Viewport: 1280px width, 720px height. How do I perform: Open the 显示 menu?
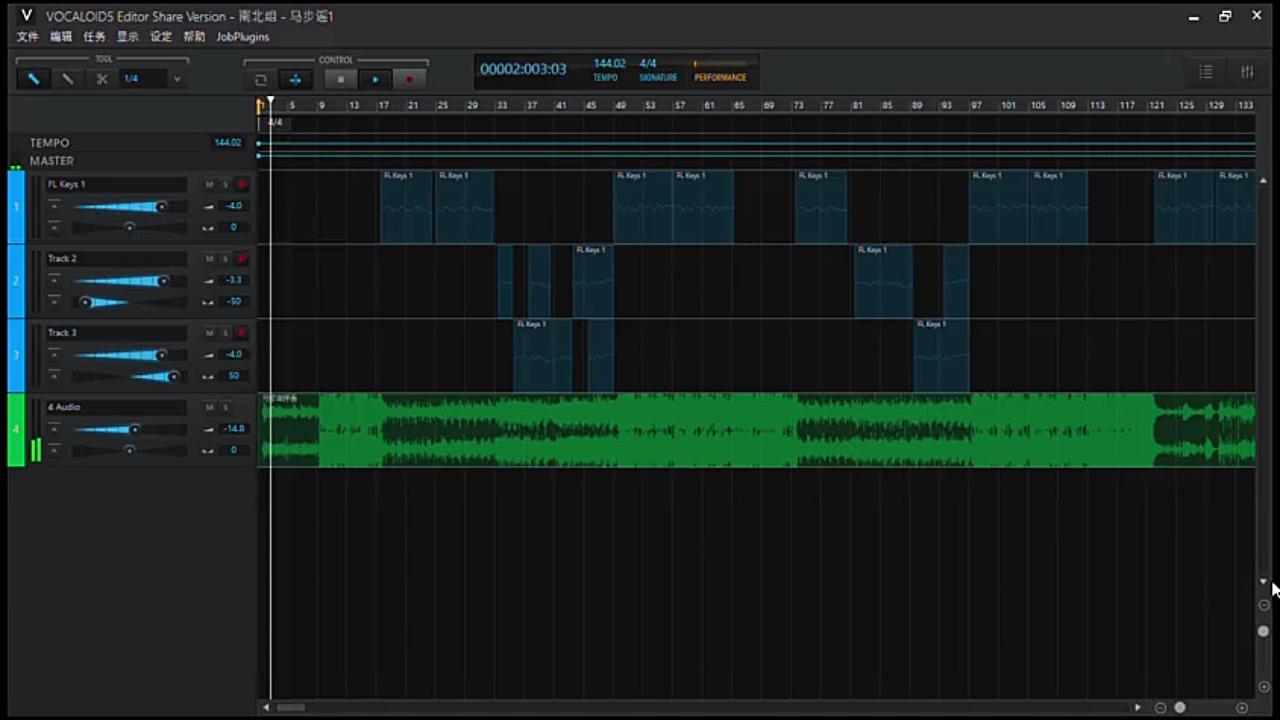coord(128,37)
